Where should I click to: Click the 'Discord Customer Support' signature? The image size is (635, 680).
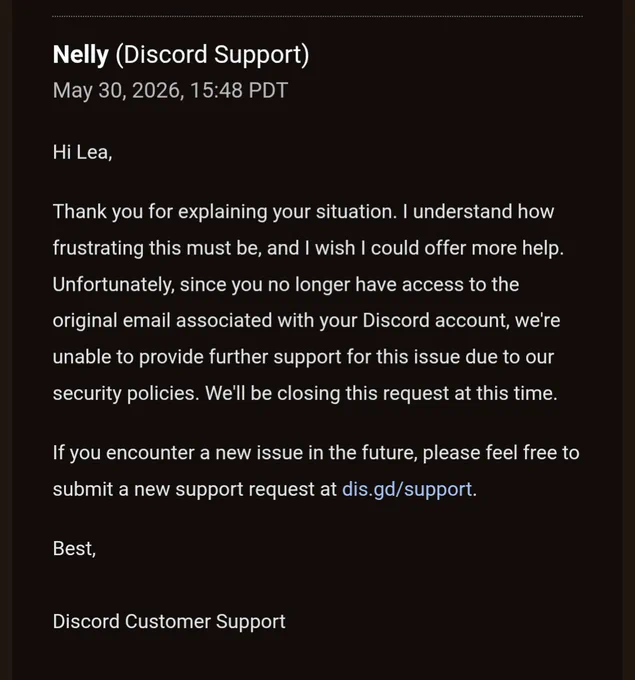[169, 621]
